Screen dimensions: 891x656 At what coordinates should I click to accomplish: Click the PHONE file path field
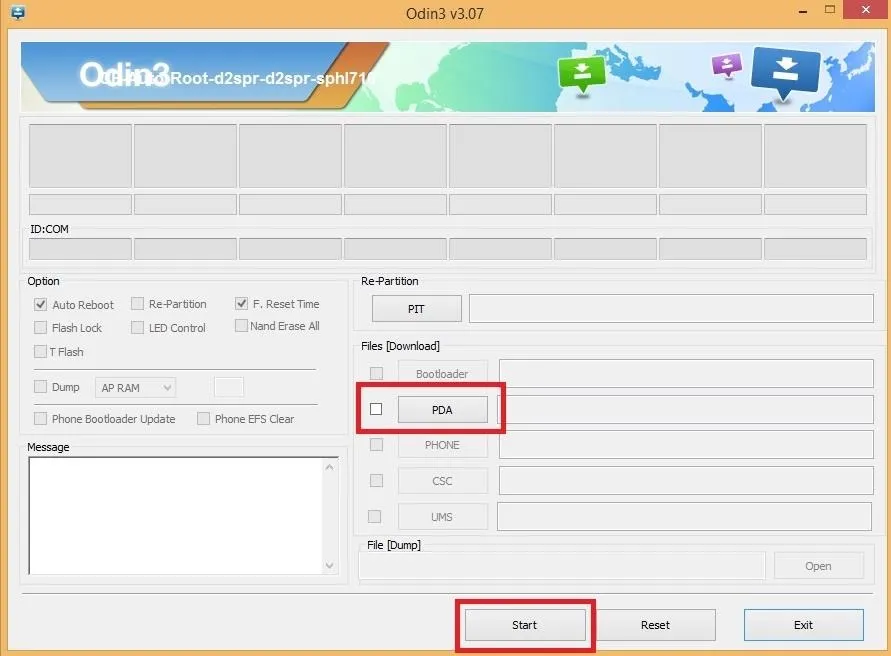(686, 445)
